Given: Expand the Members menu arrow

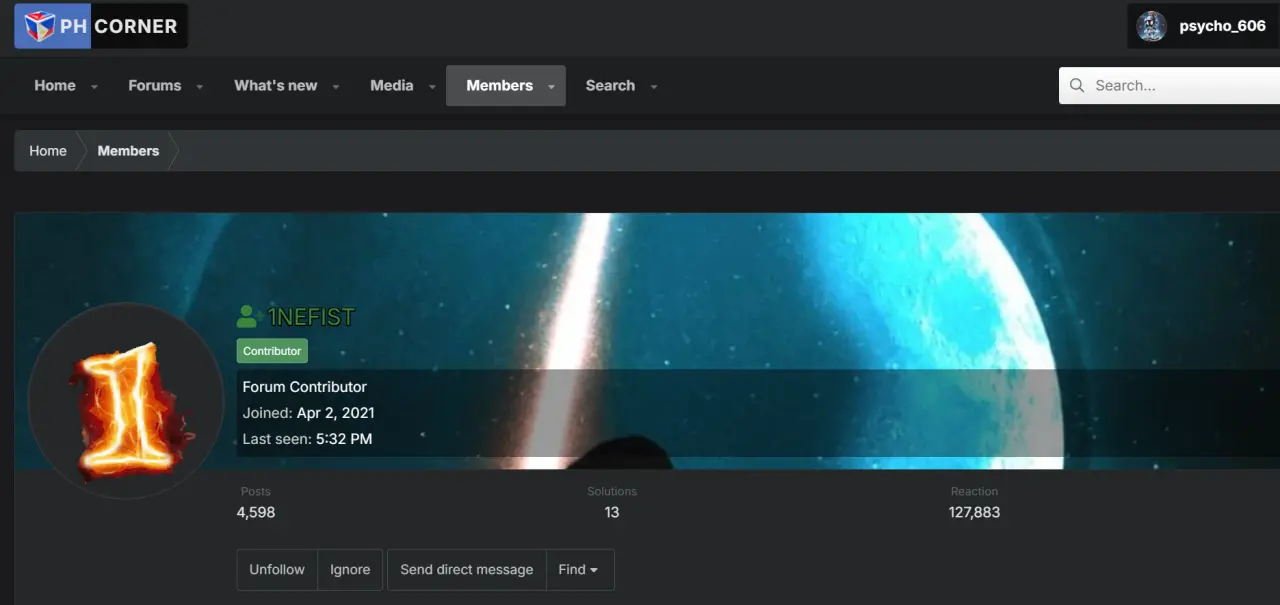Looking at the screenshot, I should pos(551,87).
